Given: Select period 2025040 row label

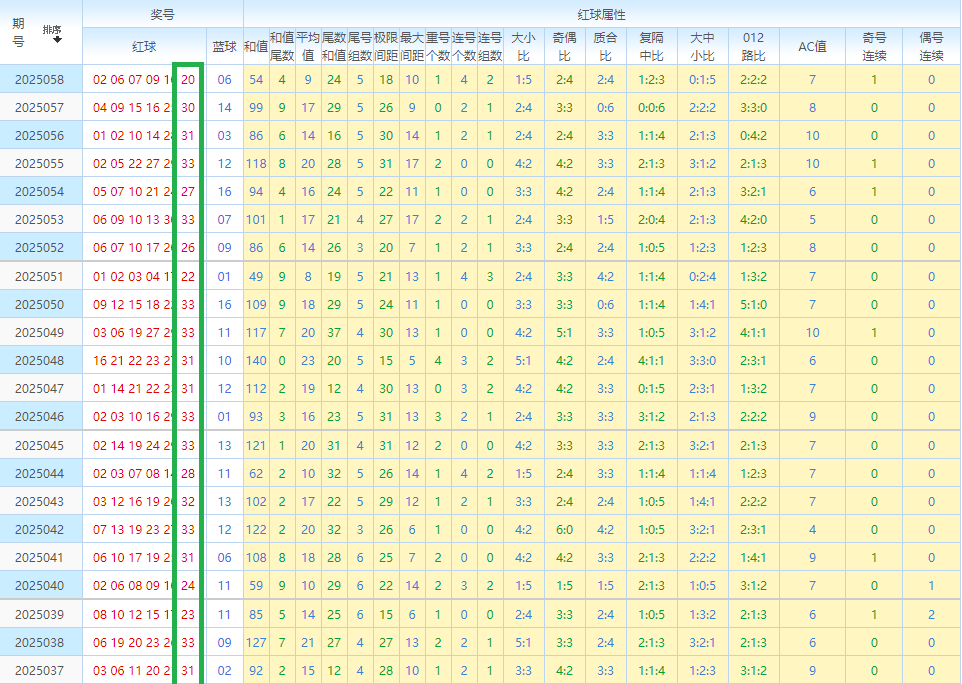Looking at the screenshot, I should (x=39, y=585).
